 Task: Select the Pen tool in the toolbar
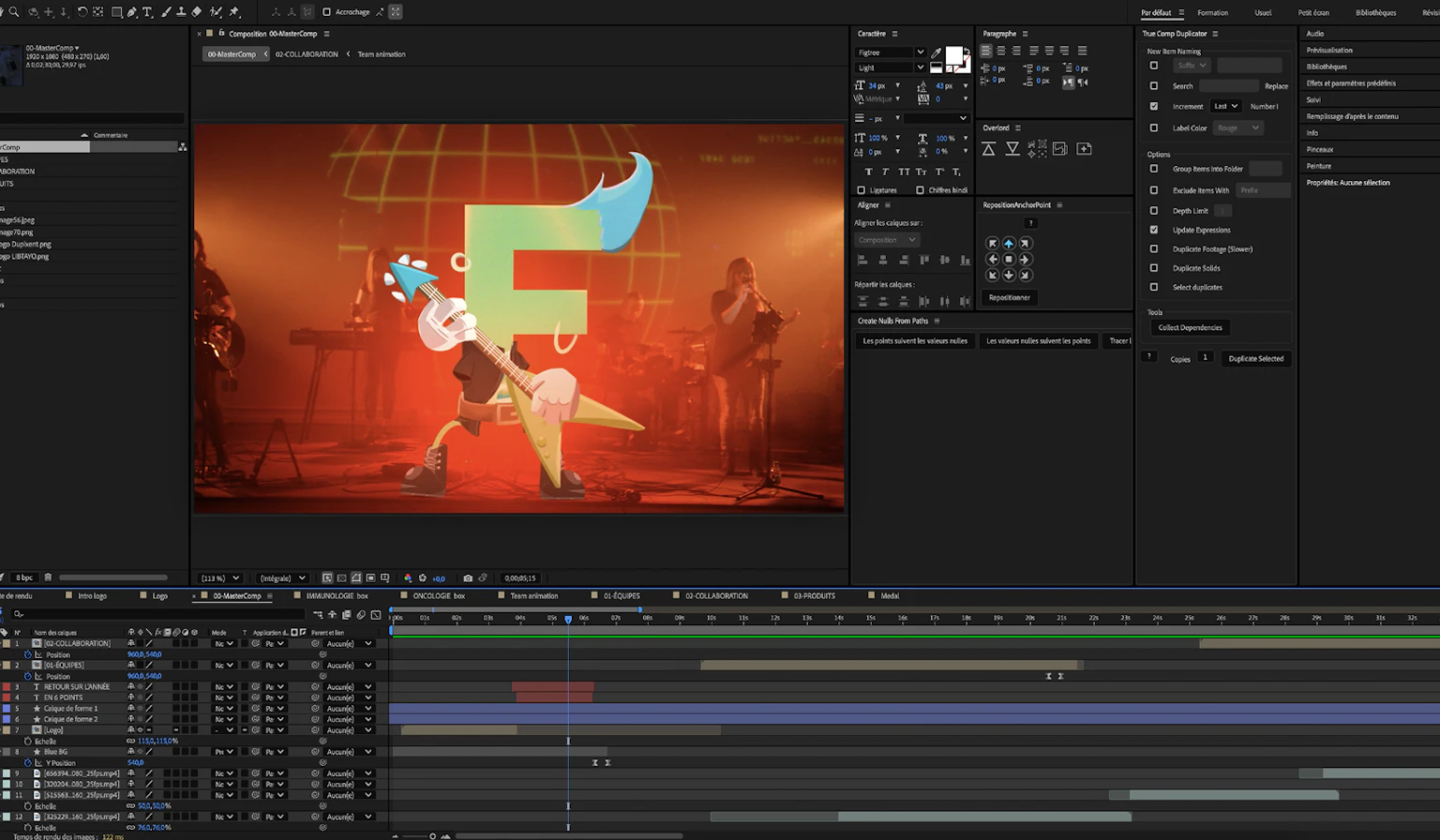pyautogui.click(x=132, y=12)
